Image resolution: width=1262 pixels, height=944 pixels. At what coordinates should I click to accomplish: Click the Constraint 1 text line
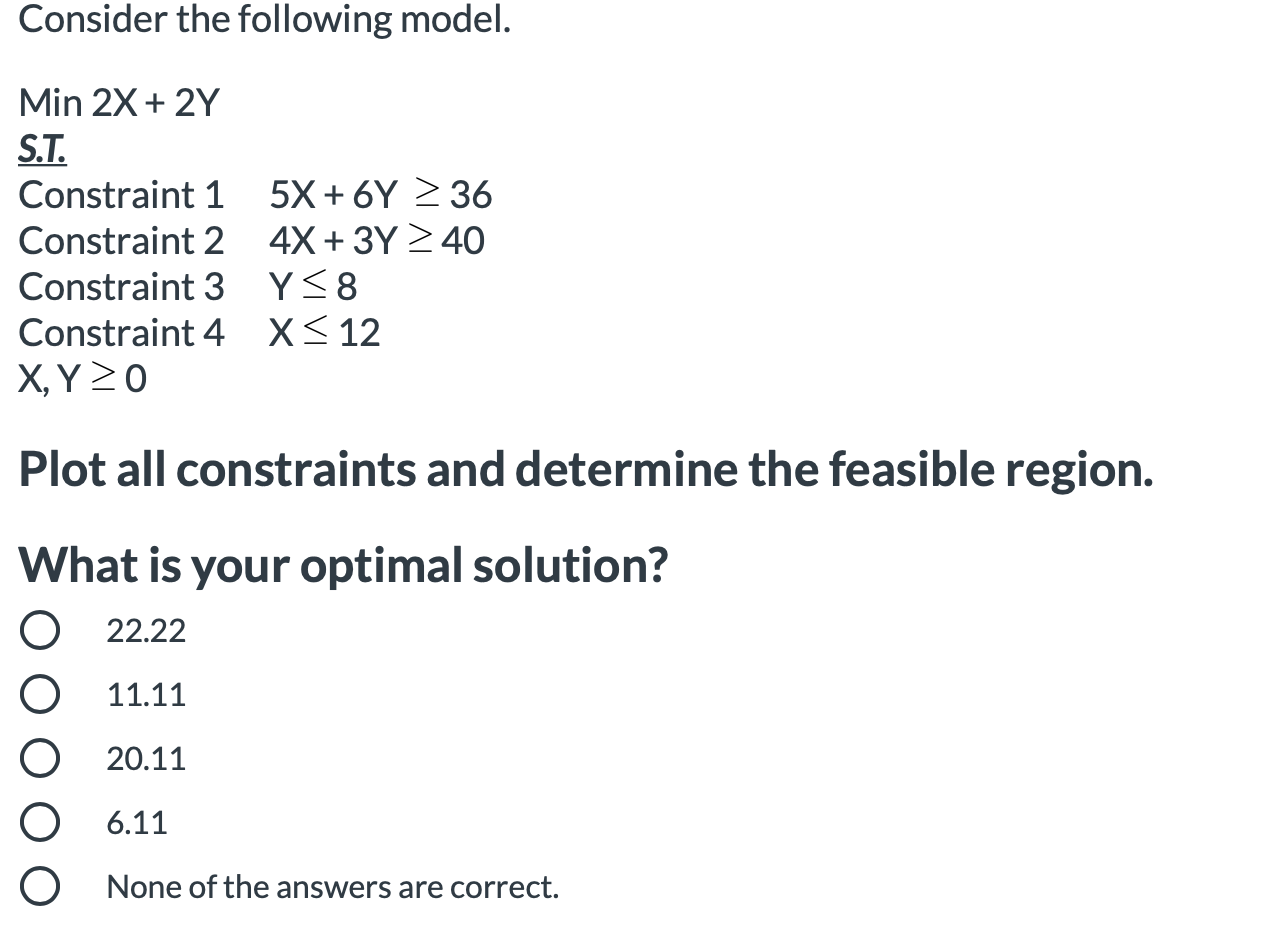click(x=255, y=194)
